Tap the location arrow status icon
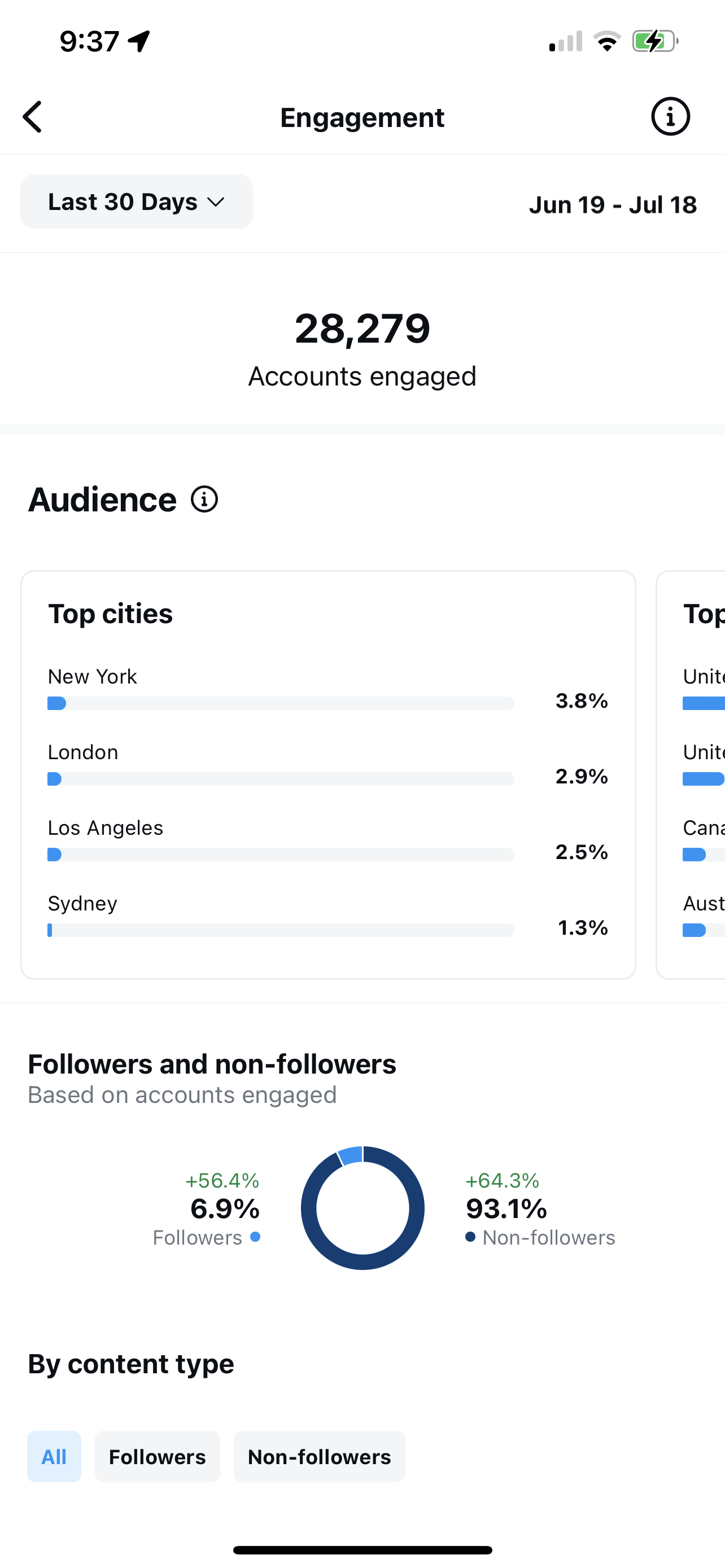The image size is (725, 1568). 139,41
